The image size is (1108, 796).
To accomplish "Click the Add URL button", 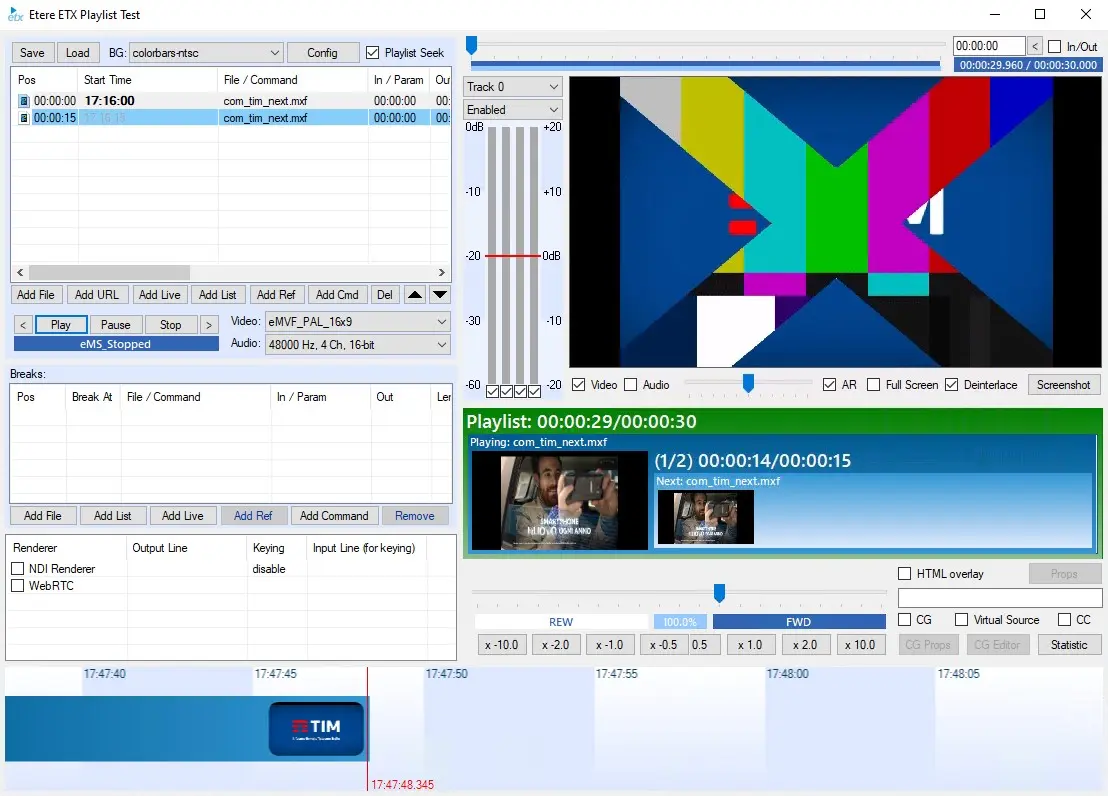I will 97,295.
